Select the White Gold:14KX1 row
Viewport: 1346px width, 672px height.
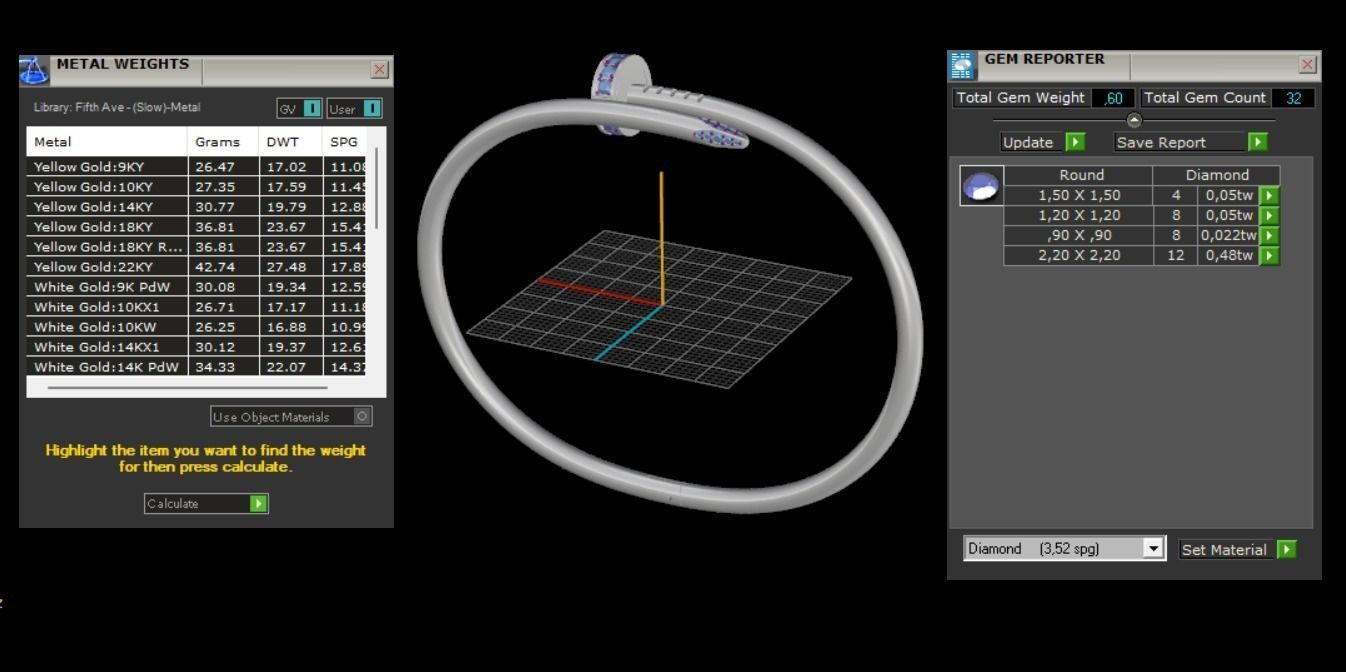[x=196, y=347]
